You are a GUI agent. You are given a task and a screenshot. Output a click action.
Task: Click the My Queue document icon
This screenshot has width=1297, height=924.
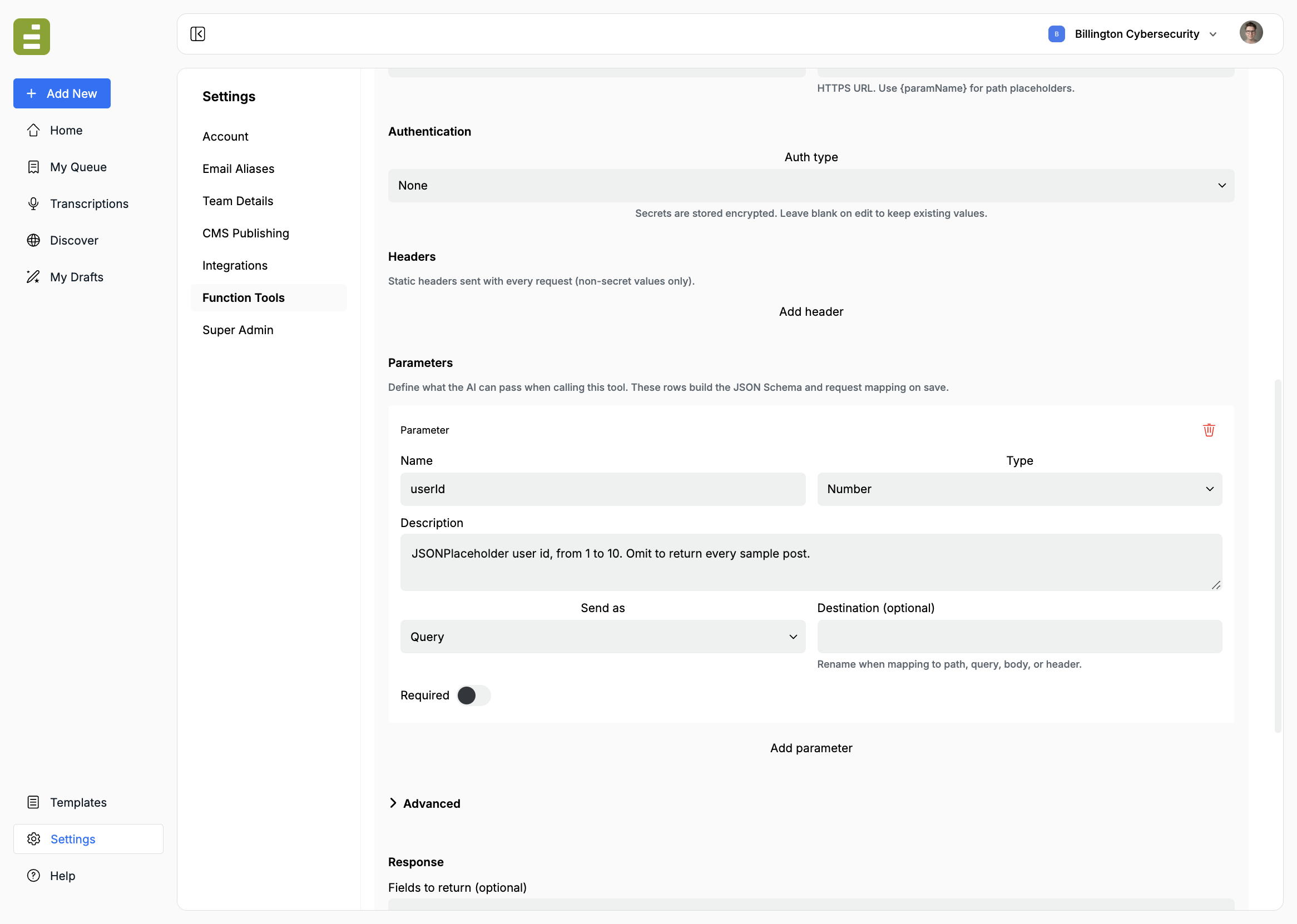[33, 167]
